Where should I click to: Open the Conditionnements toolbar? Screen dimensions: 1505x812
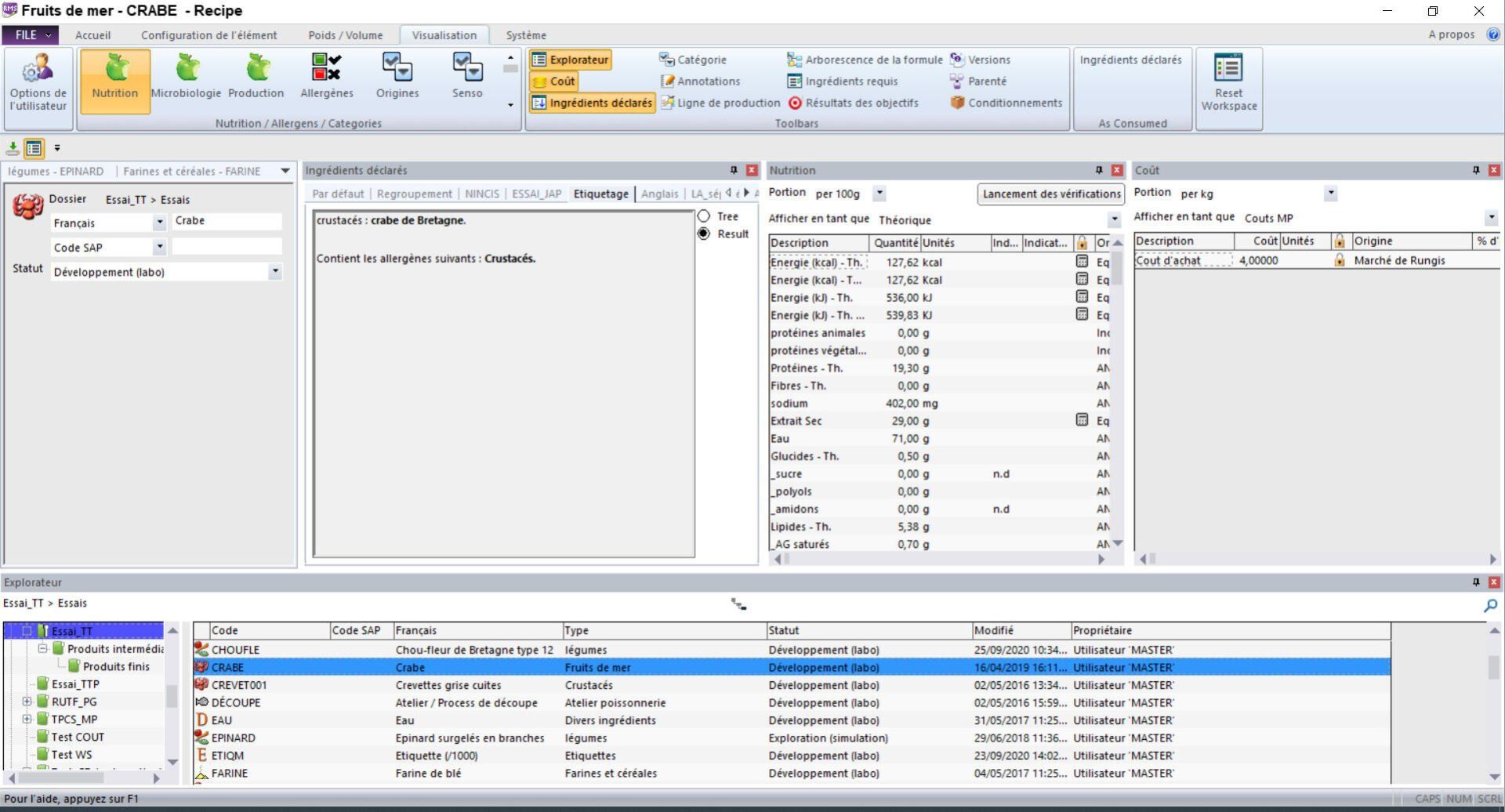coord(1006,103)
